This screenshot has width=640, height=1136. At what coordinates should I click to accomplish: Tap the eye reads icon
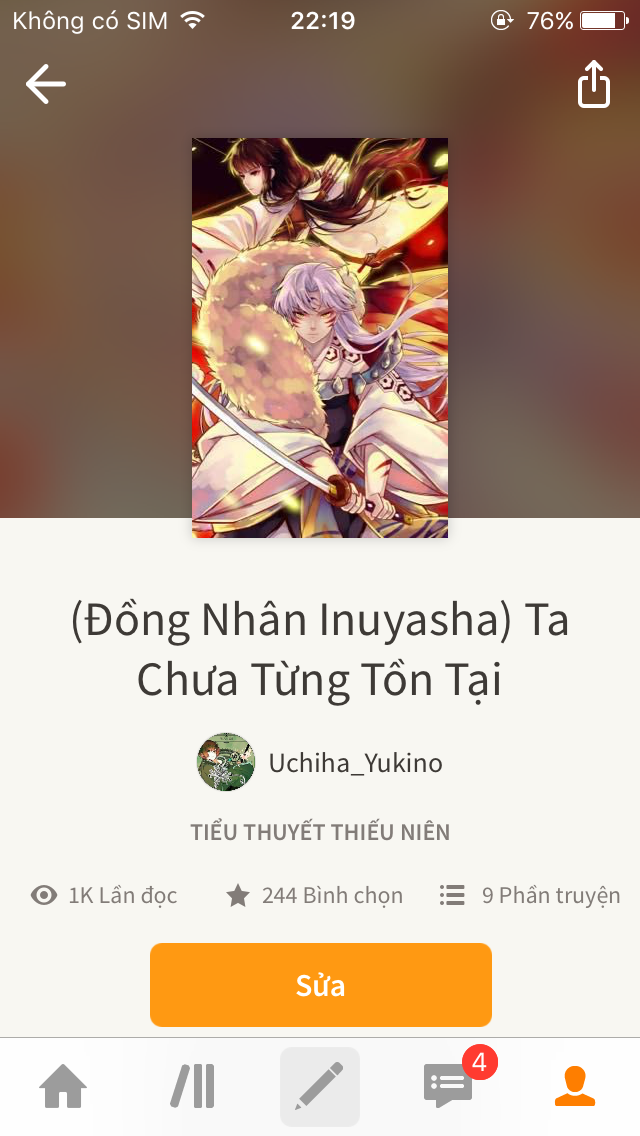[43, 895]
